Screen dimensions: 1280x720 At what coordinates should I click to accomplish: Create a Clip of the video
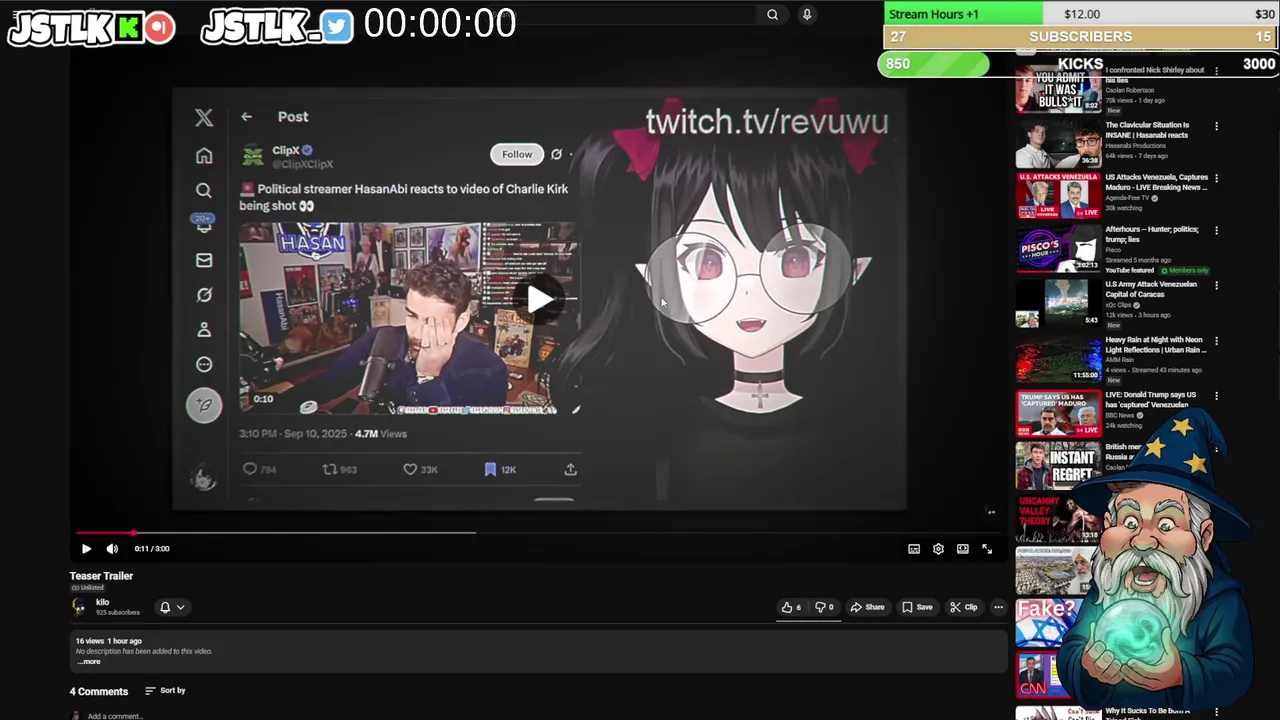tap(964, 607)
